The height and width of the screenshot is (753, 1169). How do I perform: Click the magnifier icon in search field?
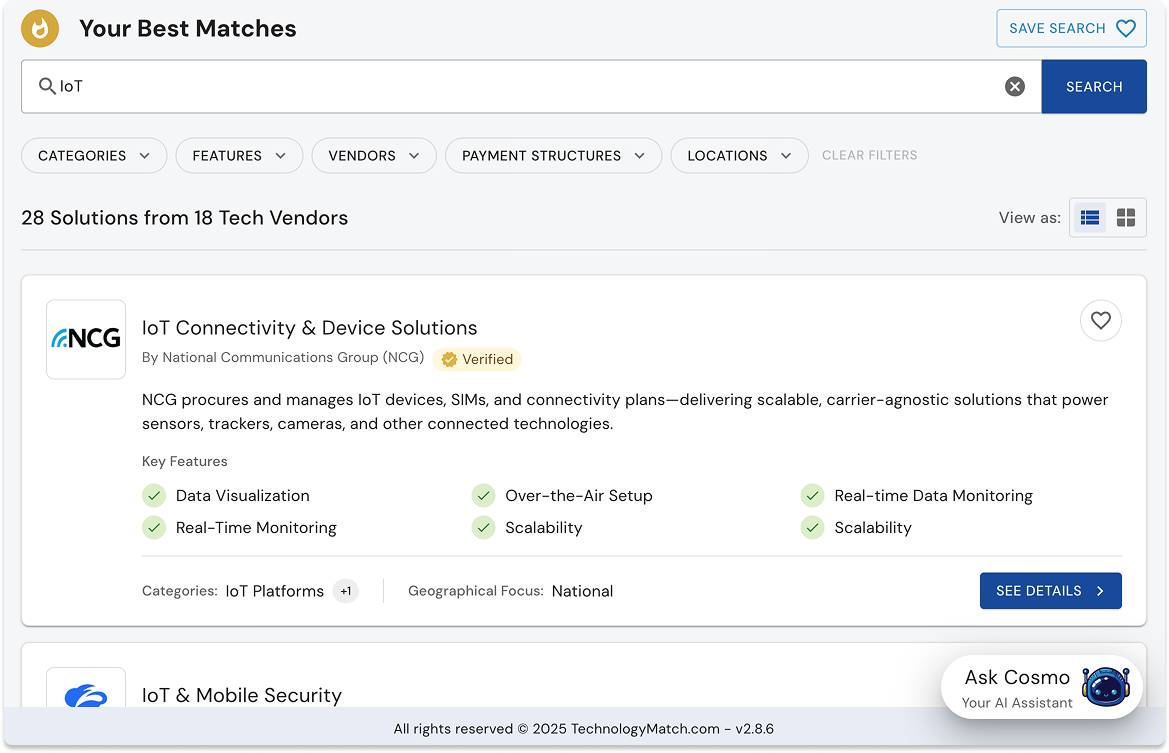47,86
